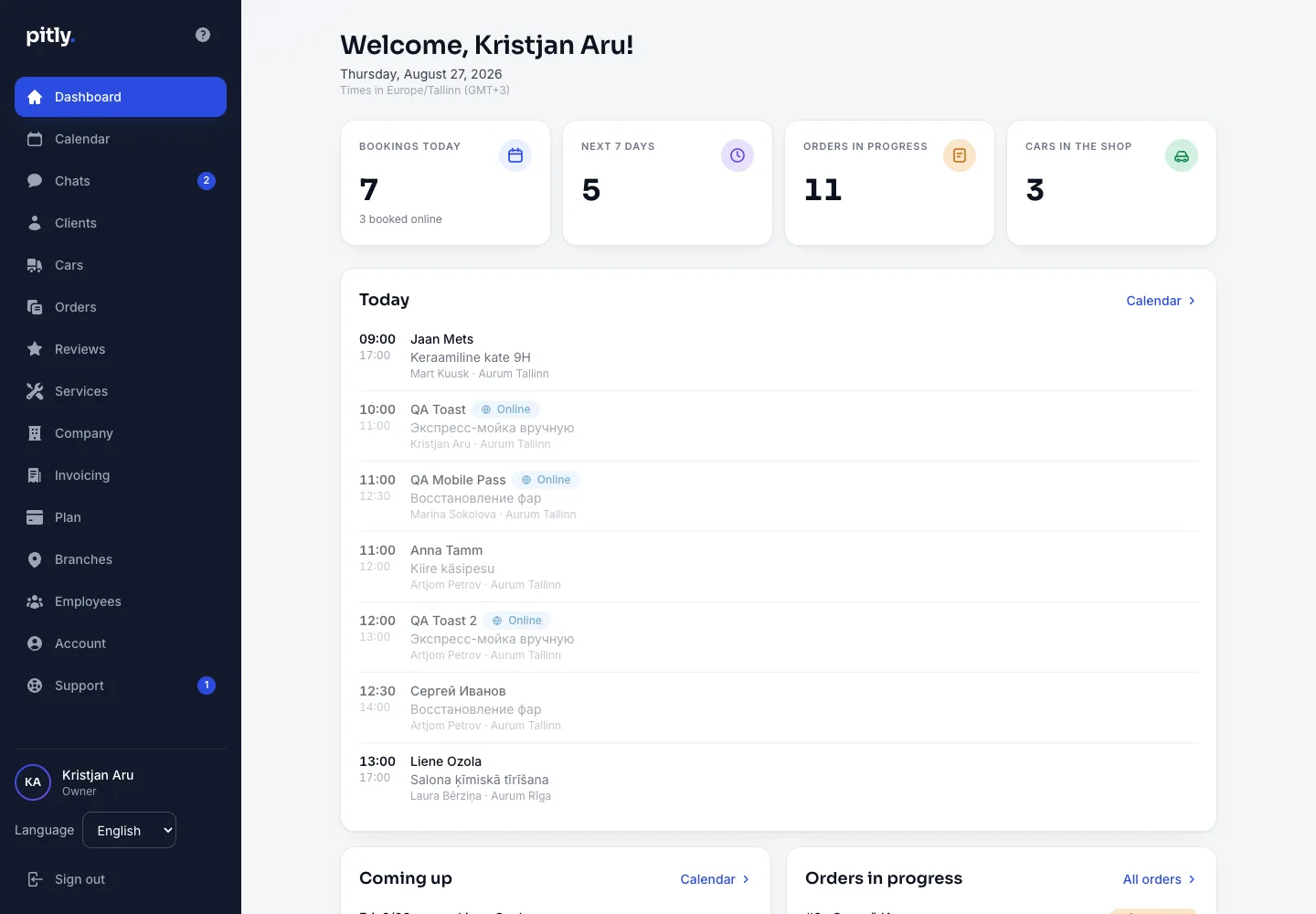Click the Clients person icon
The height and width of the screenshot is (914, 1316).
[35, 223]
